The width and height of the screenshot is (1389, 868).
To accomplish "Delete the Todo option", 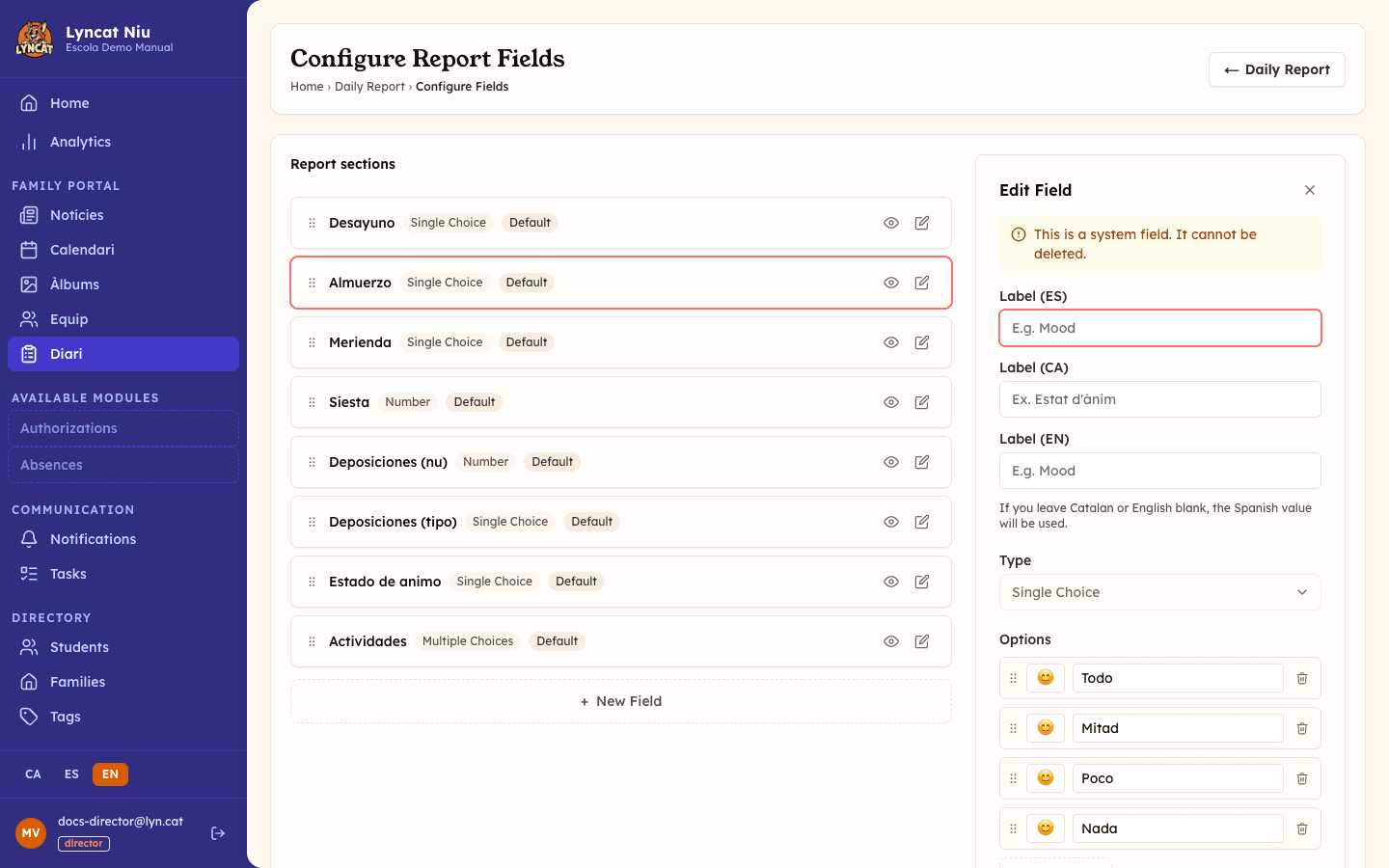I will click(x=1302, y=678).
